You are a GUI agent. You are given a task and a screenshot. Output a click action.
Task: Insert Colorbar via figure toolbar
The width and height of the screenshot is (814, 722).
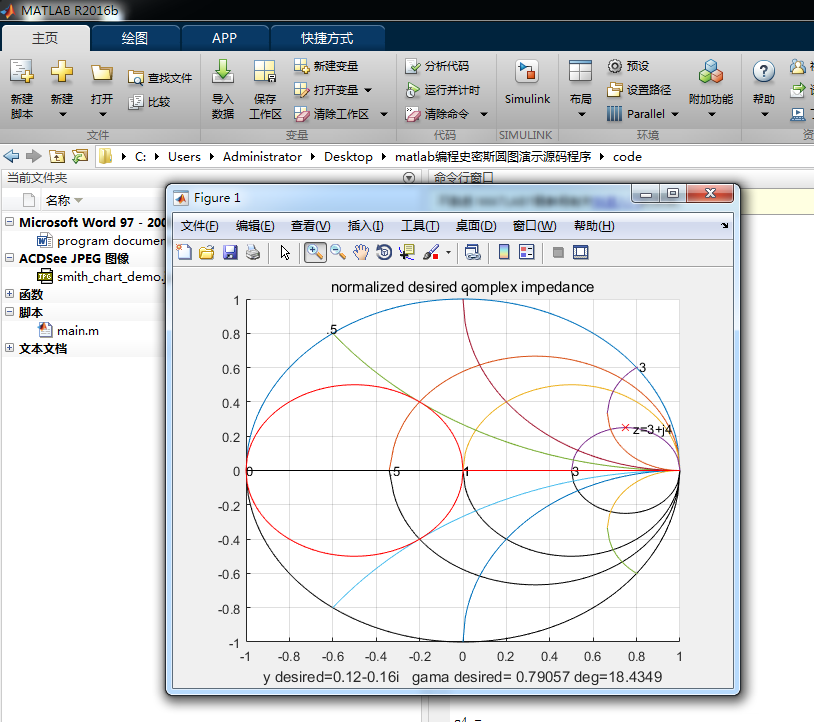(x=504, y=253)
